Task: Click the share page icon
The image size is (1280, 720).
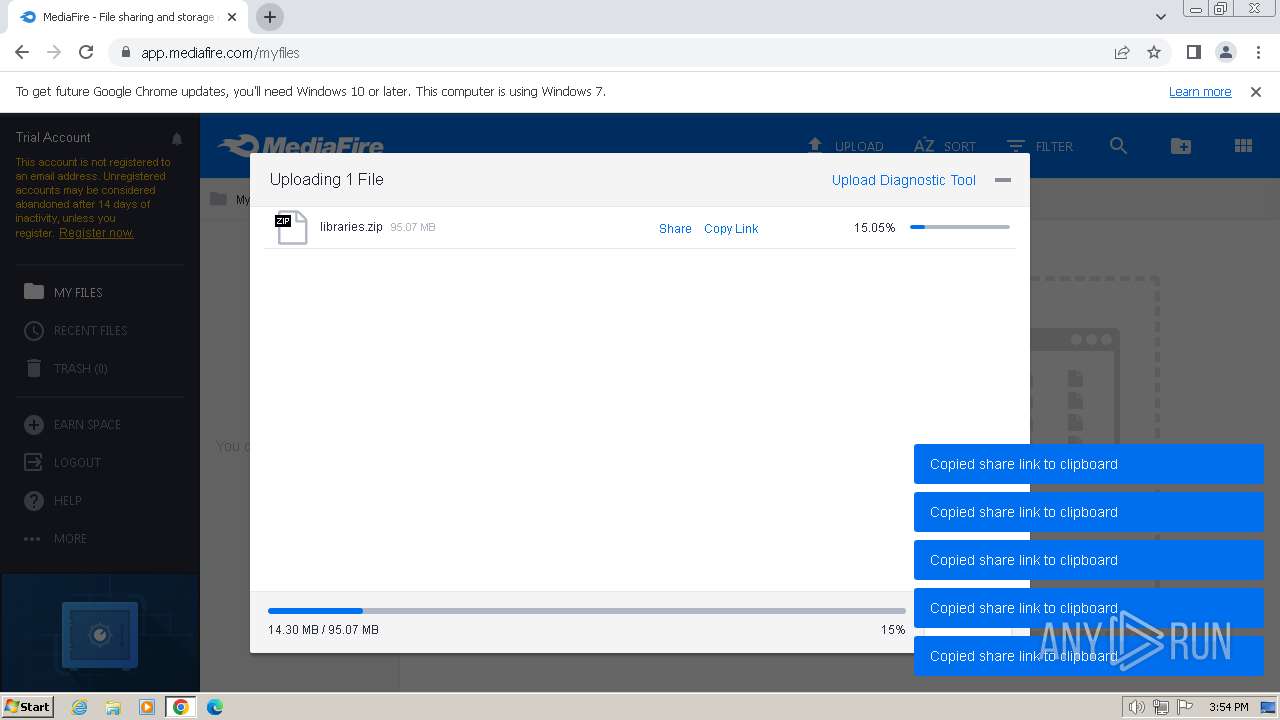Action: click(x=1122, y=53)
